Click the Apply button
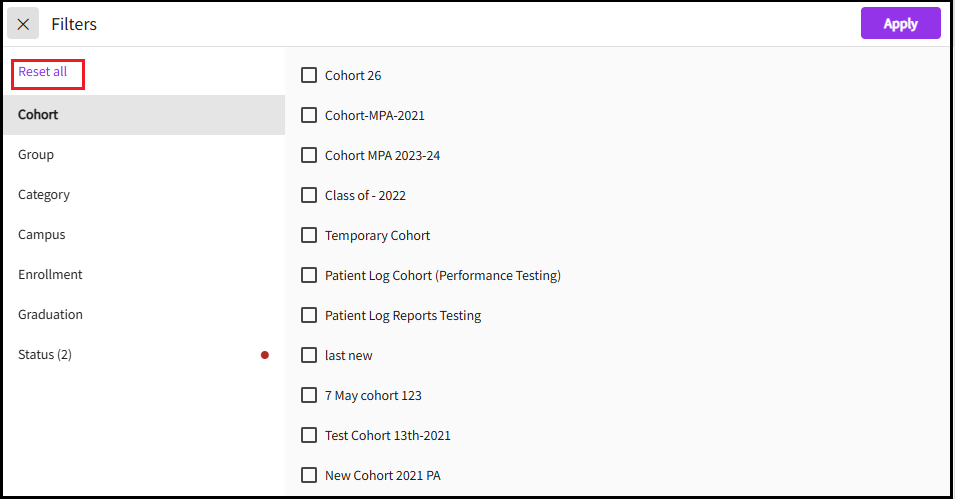This screenshot has height=499, width=955. pyautogui.click(x=900, y=24)
